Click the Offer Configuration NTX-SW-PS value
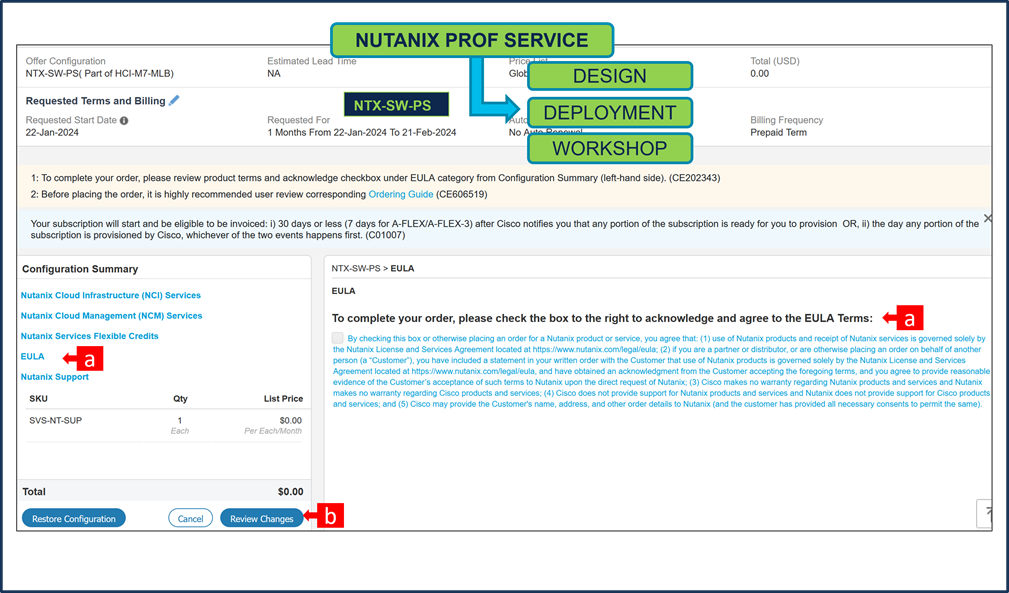 pos(100,73)
